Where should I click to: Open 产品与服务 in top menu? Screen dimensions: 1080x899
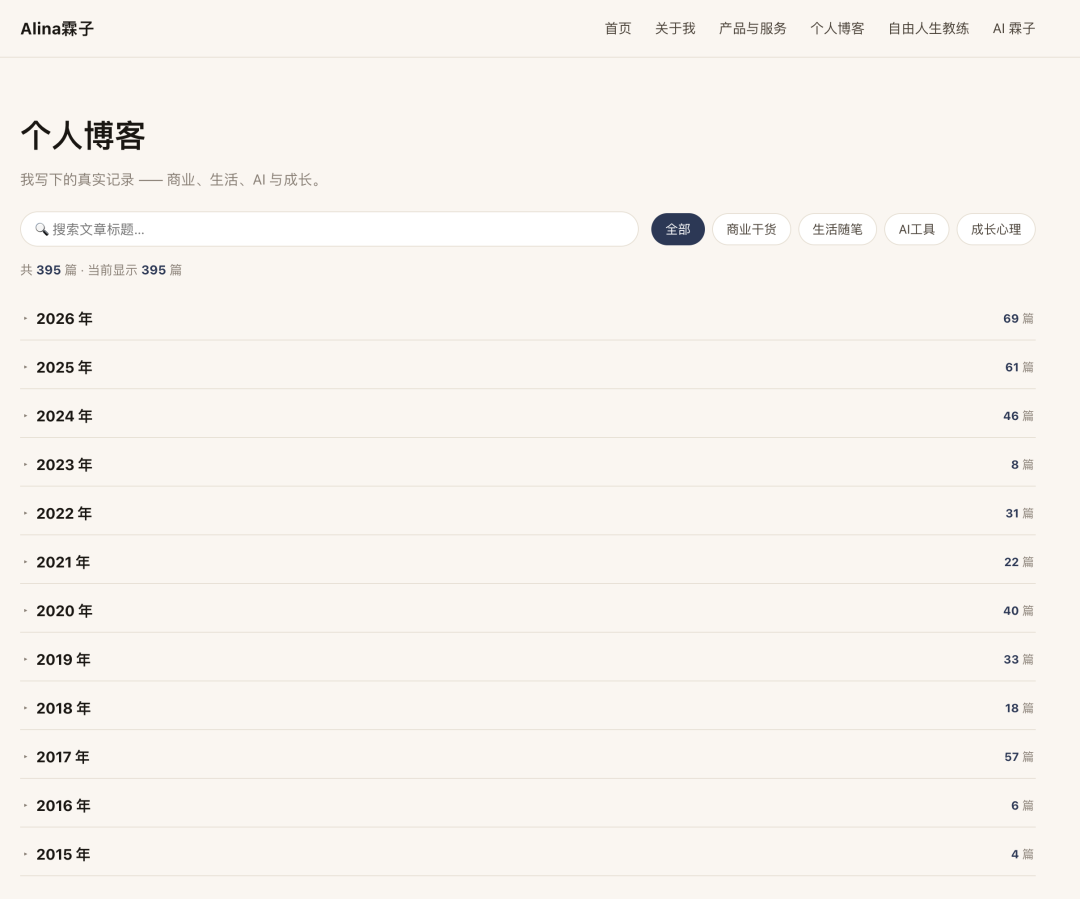click(753, 28)
